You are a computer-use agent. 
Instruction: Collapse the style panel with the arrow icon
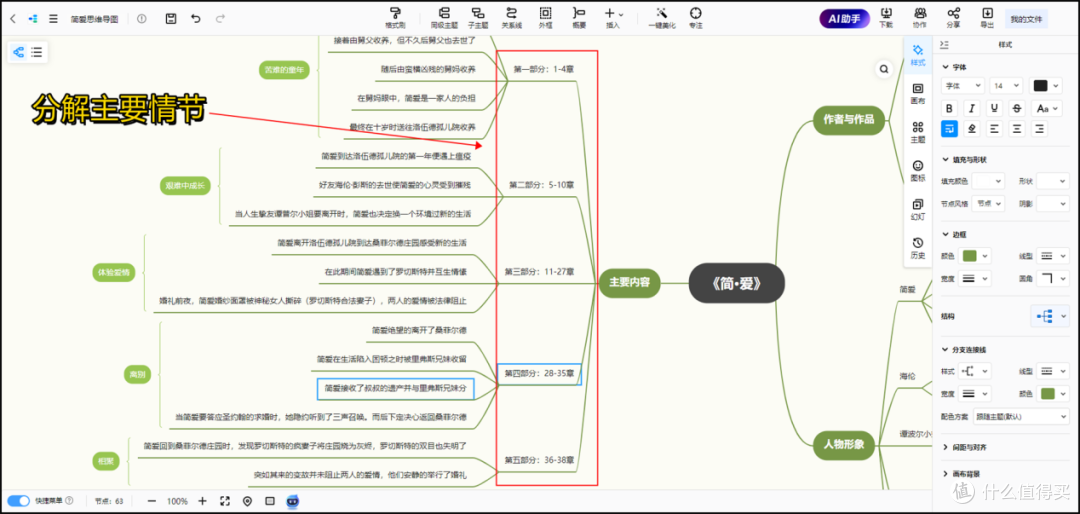click(x=944, y=44)
